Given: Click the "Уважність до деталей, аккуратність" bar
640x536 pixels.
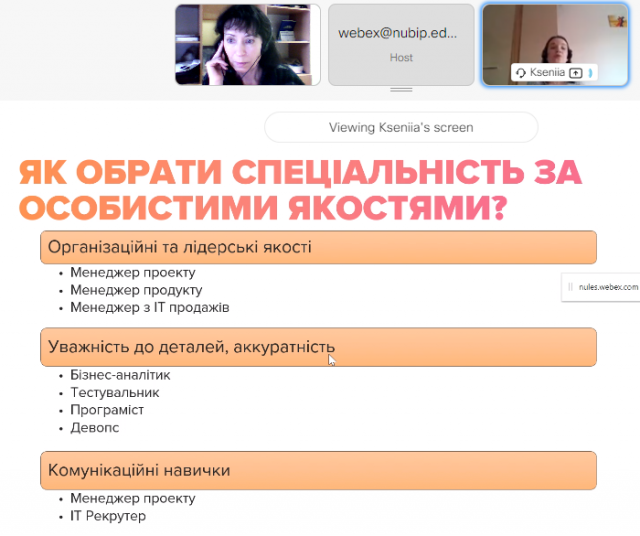Looking at the screenshot, I should click(x=318, y=347).
